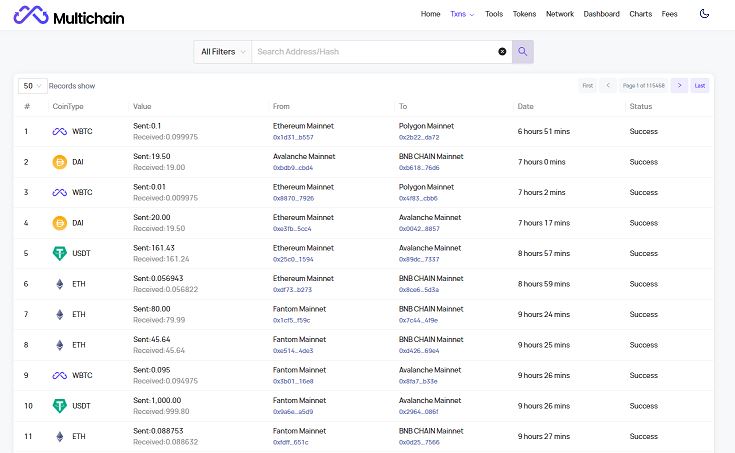Open sender address 0x1cf5...f59c
Screen dimensions: 735x453
tap(292, 320)
